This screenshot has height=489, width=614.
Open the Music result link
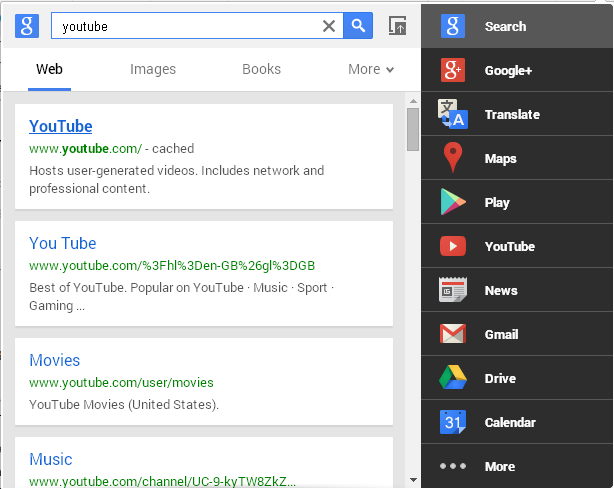pos(51,459)
